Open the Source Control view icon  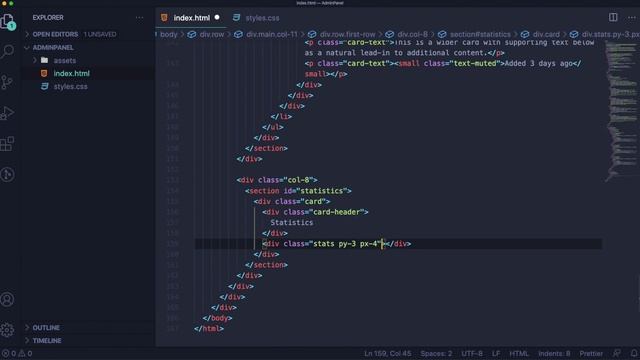(x=7, y=82)
